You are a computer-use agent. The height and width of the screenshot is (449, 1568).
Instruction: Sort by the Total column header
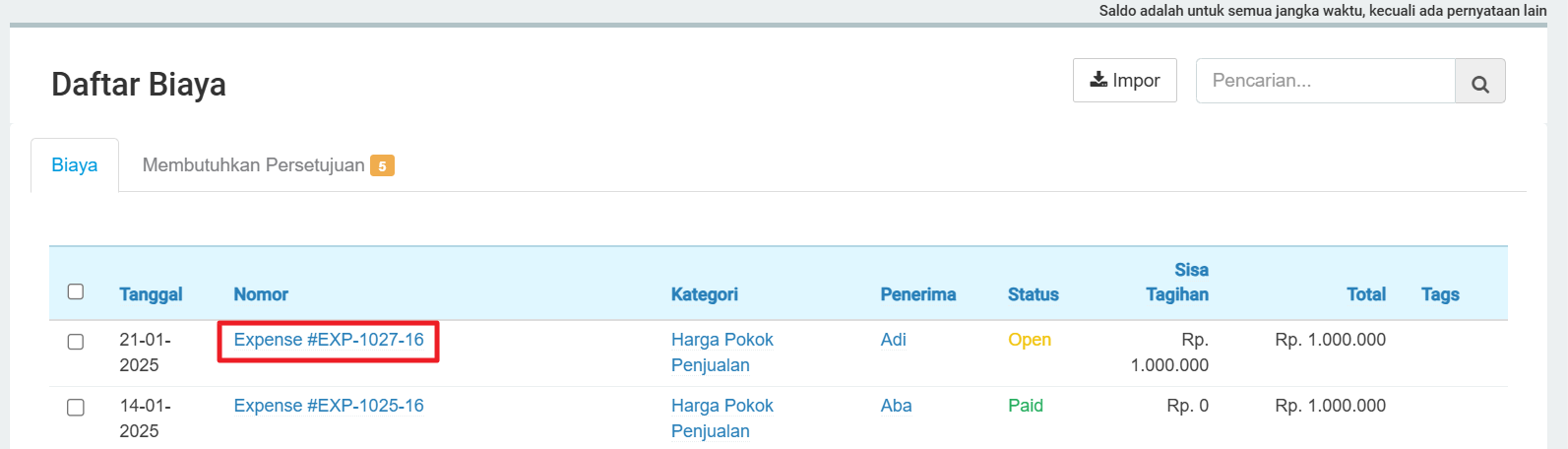point(1365,294)
